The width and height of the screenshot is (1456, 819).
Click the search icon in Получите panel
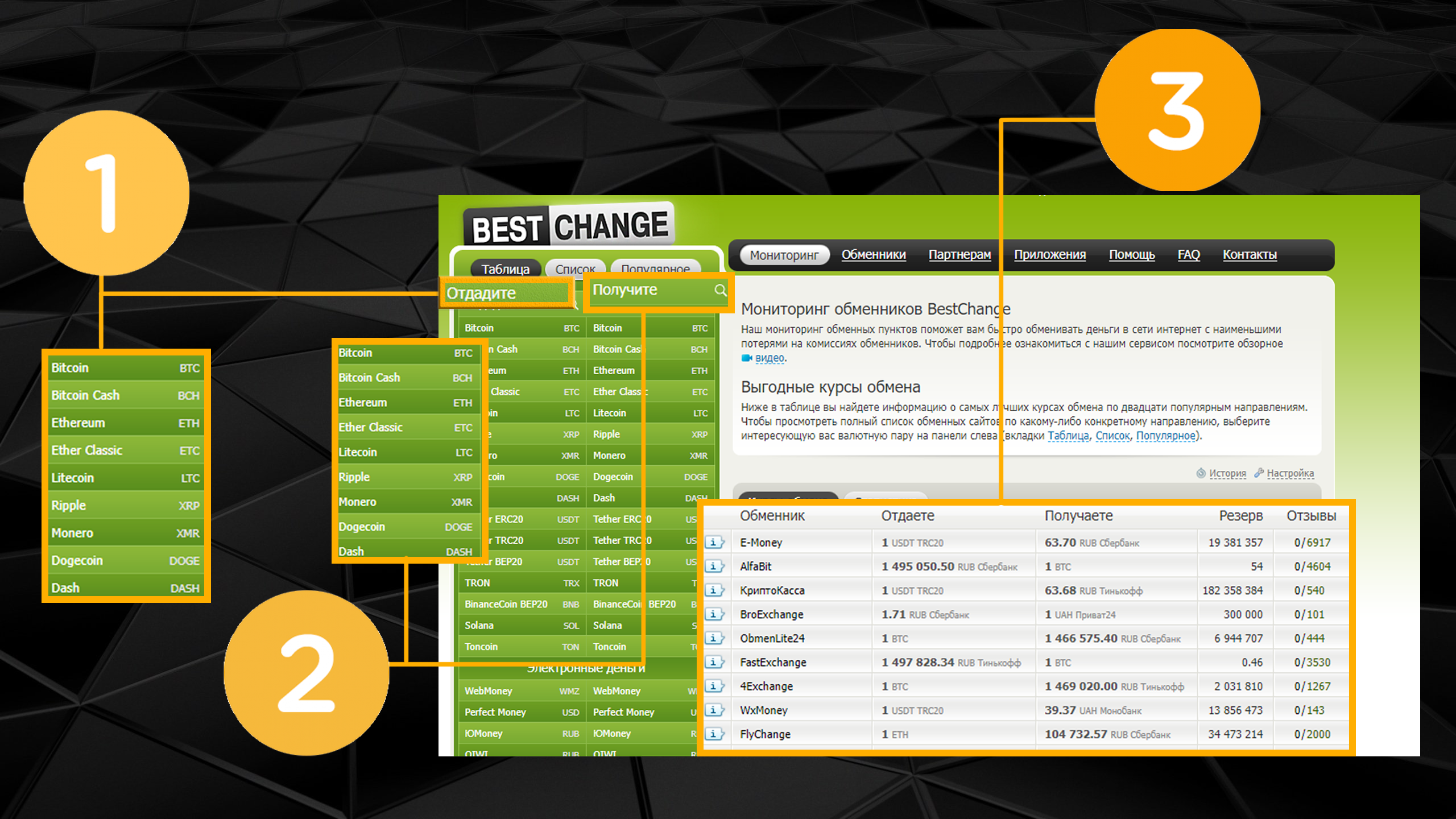pos(720,291)
